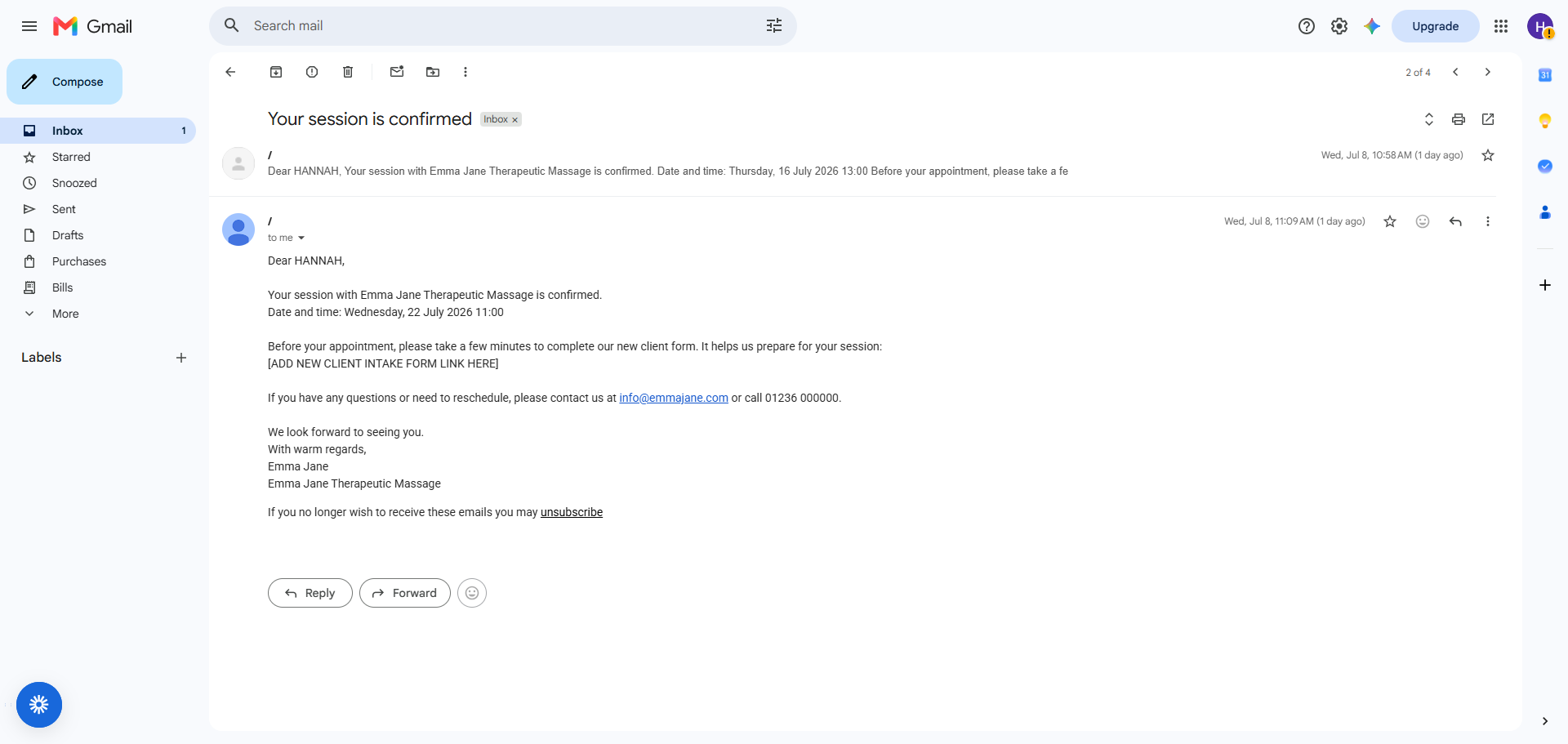Open the Move to folder icon

[433, 72]
